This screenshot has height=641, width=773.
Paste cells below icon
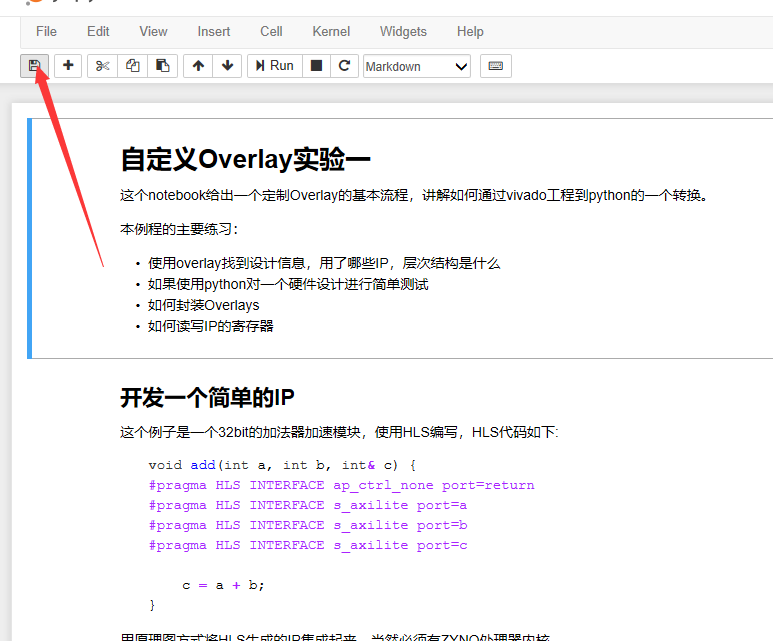[x=163, y=66]
